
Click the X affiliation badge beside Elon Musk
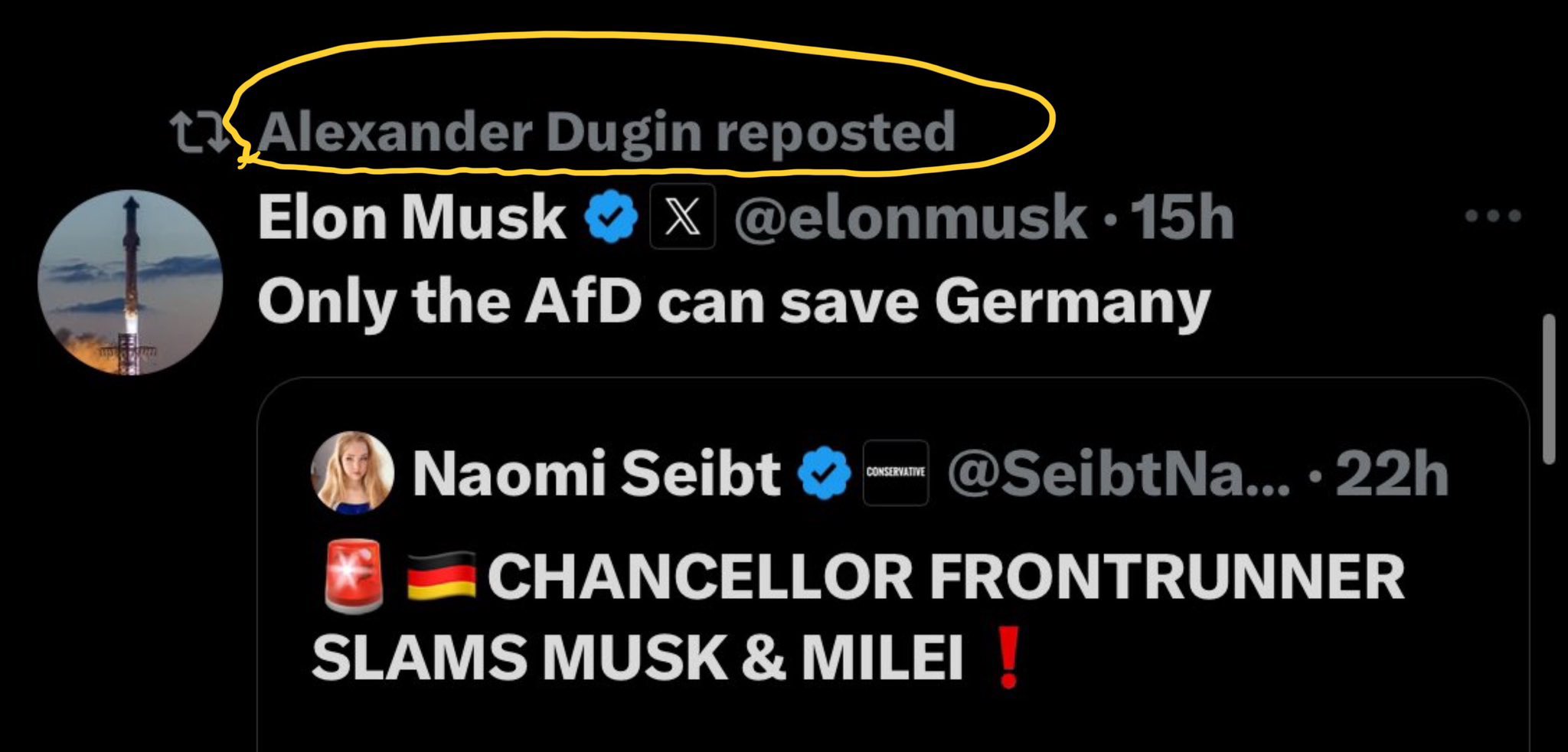click(682, 217)
